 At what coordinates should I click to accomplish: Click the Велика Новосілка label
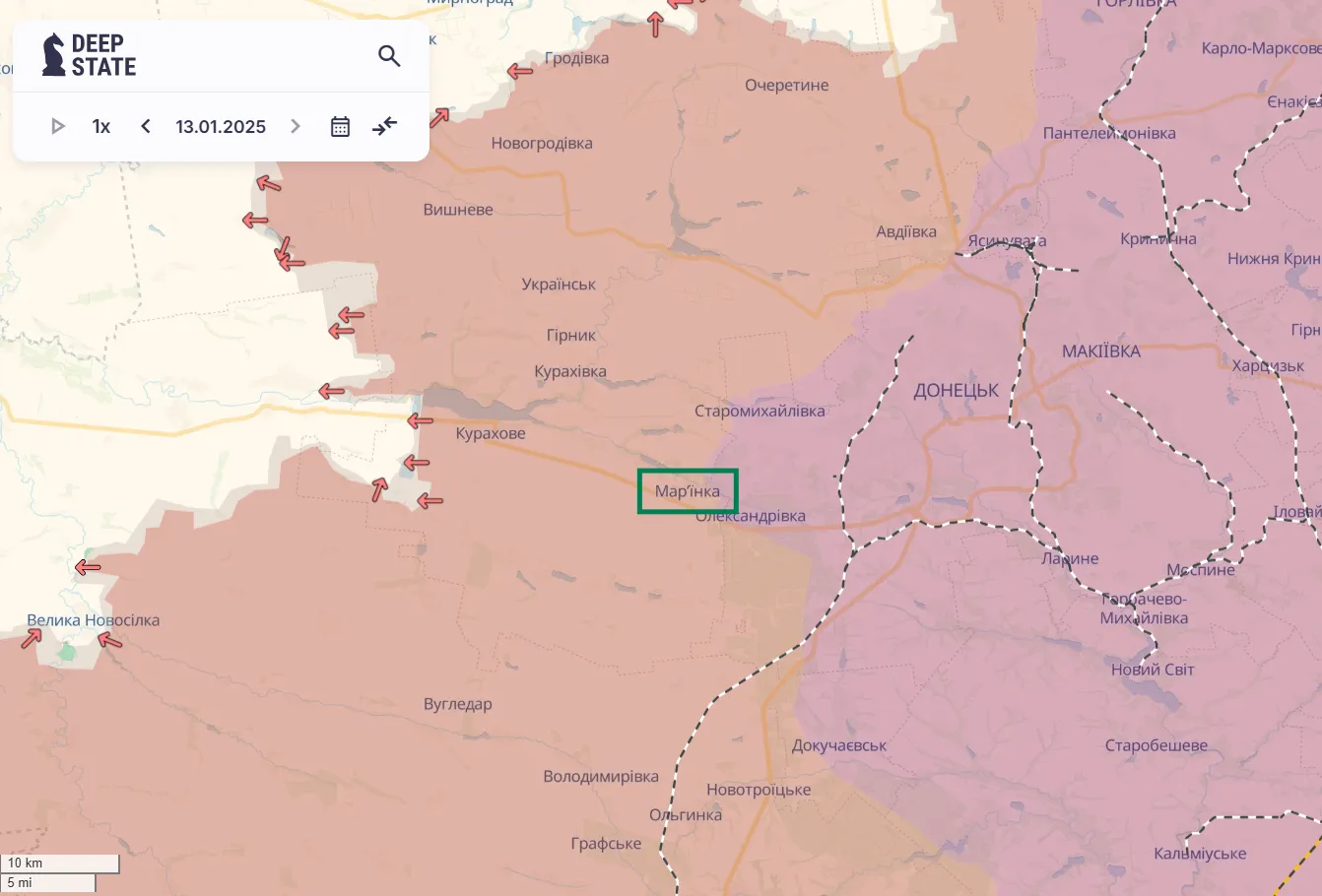(x=93, y=620)
